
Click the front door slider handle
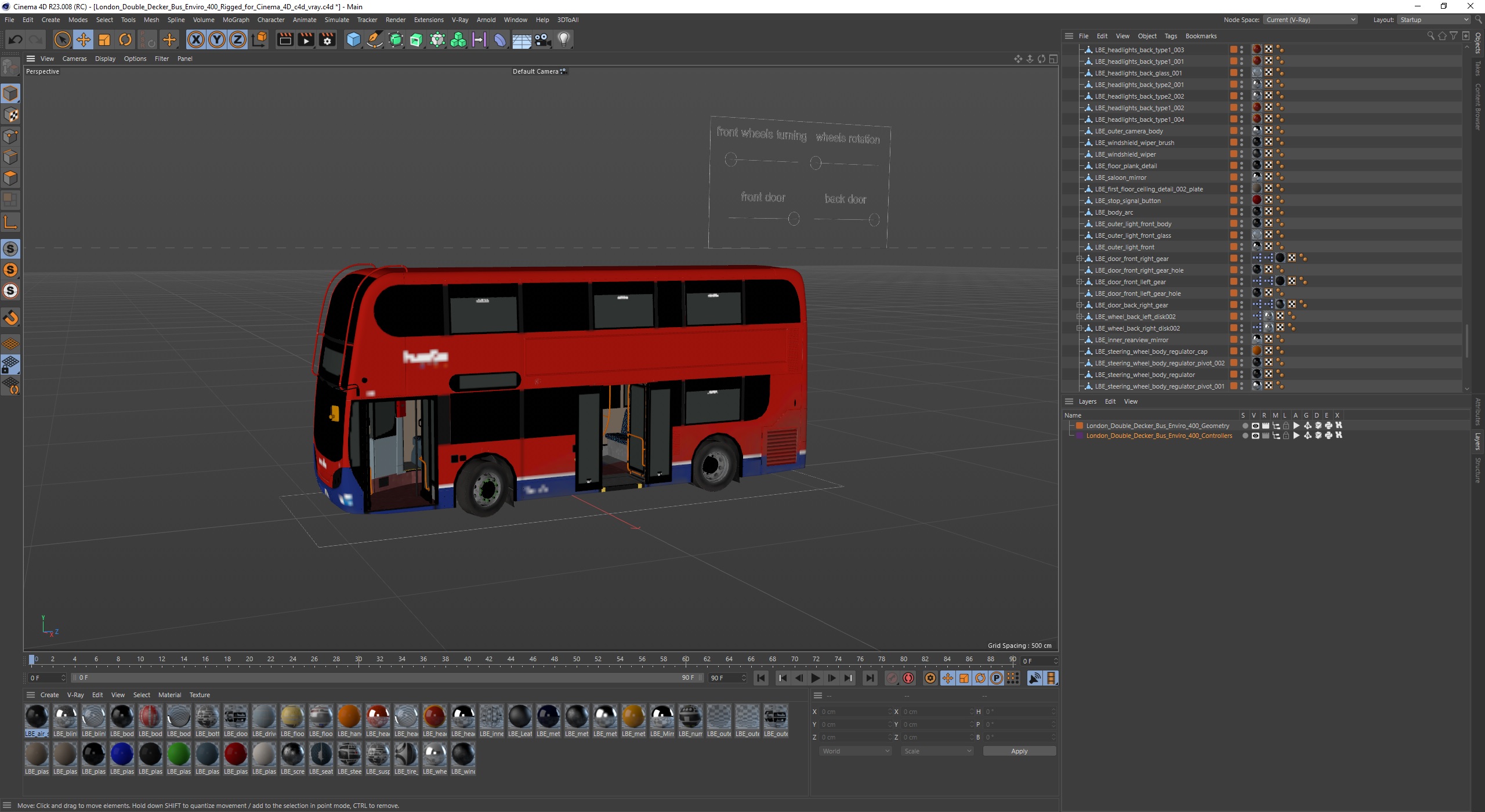794,219
